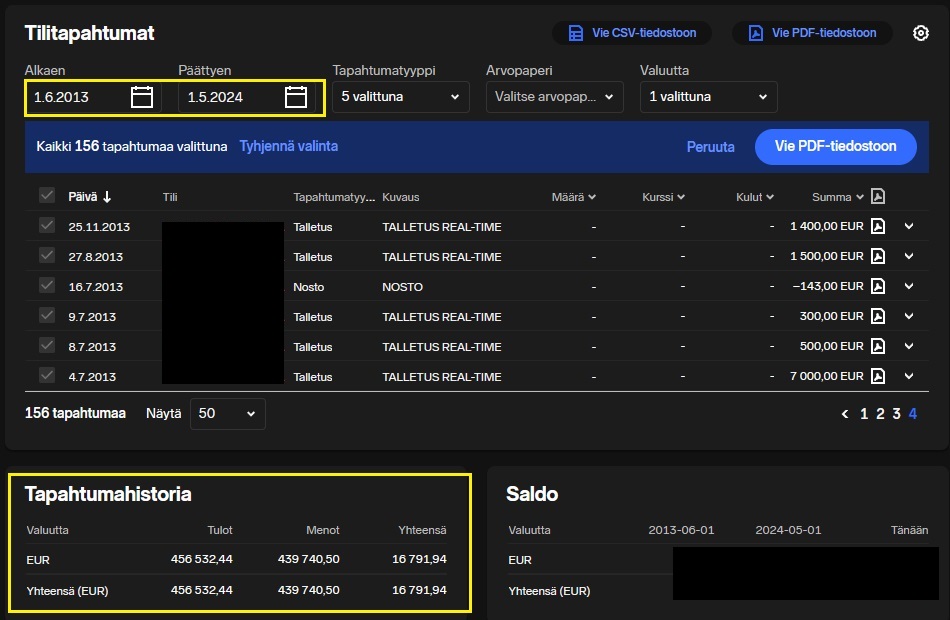Open the Tapahtumatyyppi dropdown
The width and height of the screenshot is (950, 620).
tap(400, 97)
